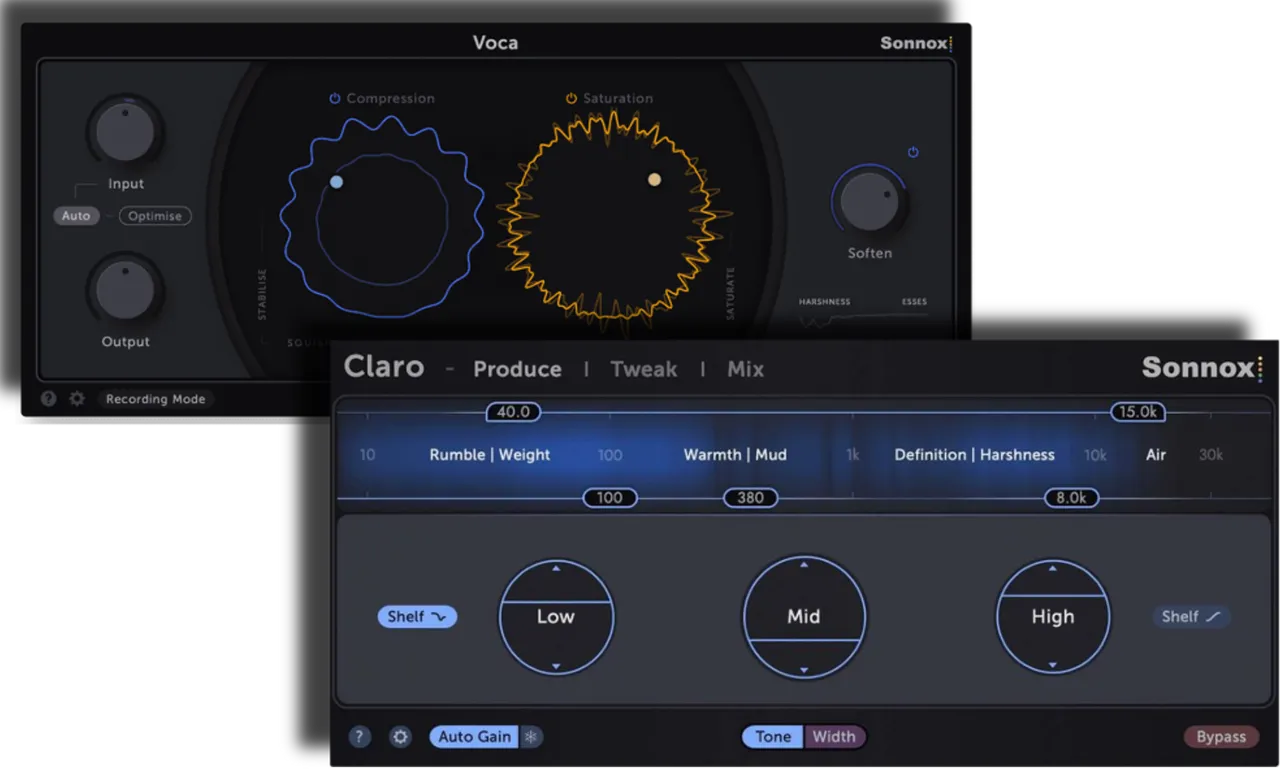Enable the High band Shelf toggle
1280x769 pixels.
(x=1191, y=617)
